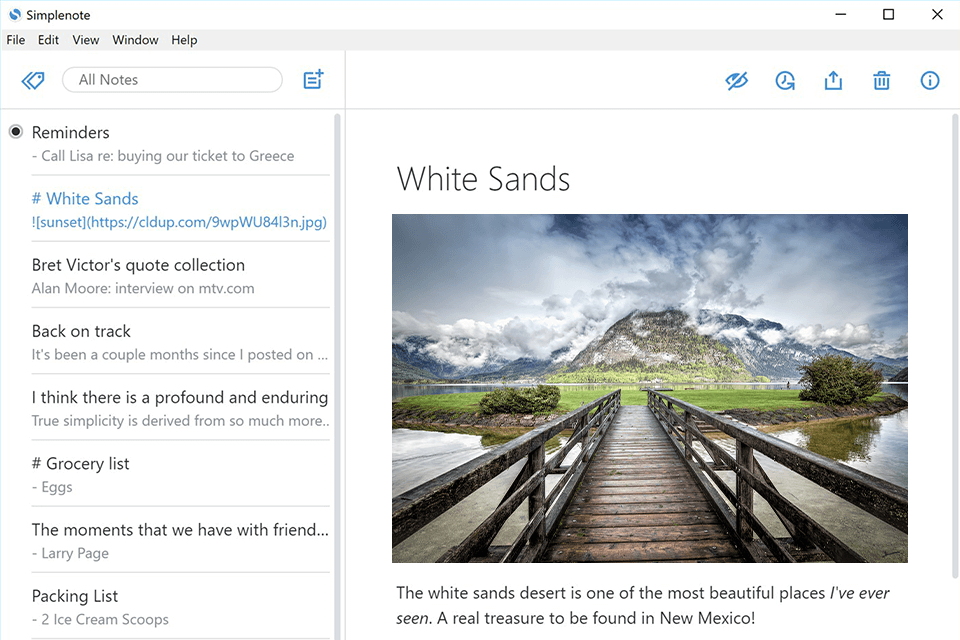
Task: Click the share note icon
Action: tap(833, 80)
